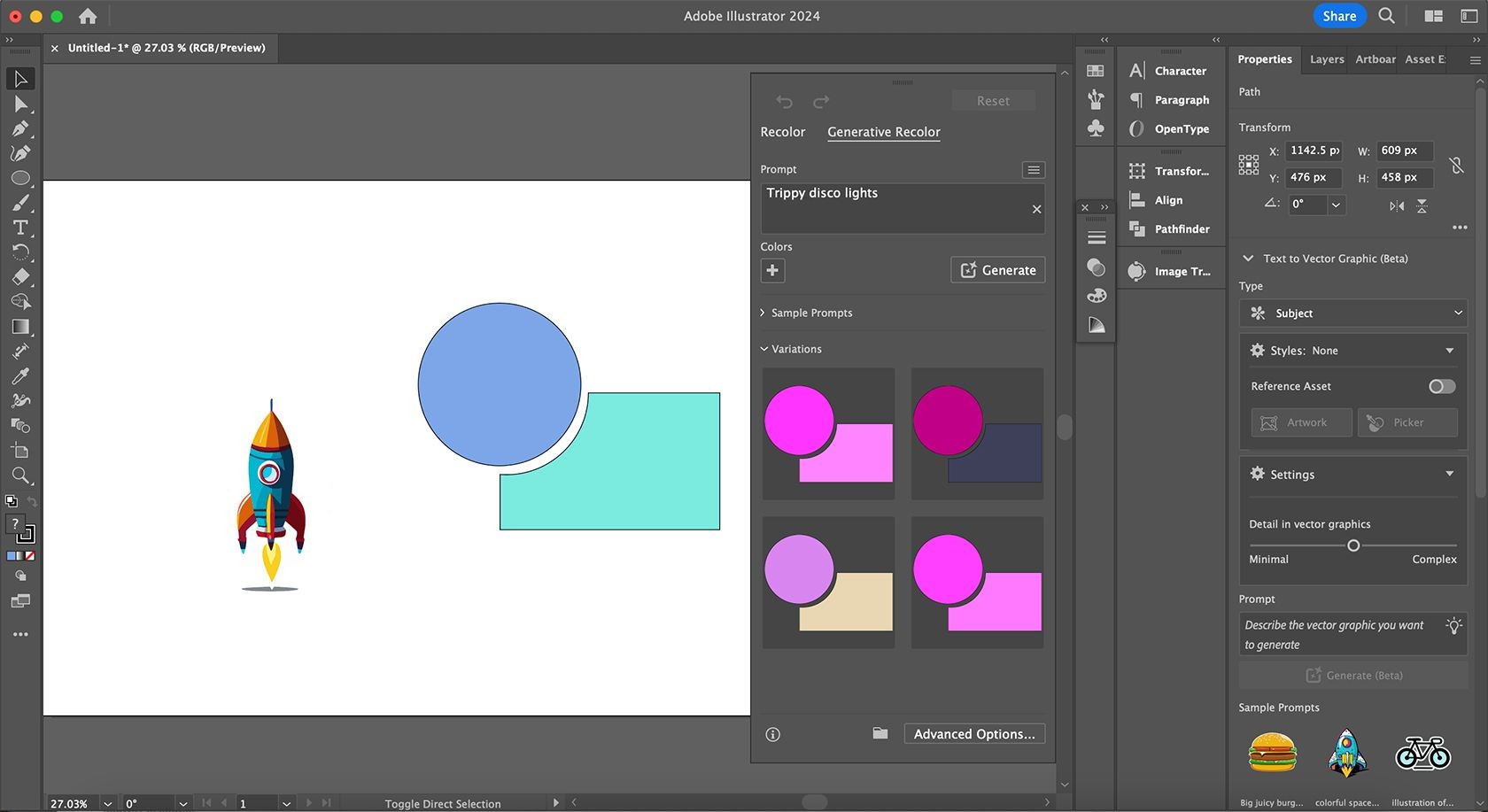Switch to the Recolor tab

(x=783, y=132)
